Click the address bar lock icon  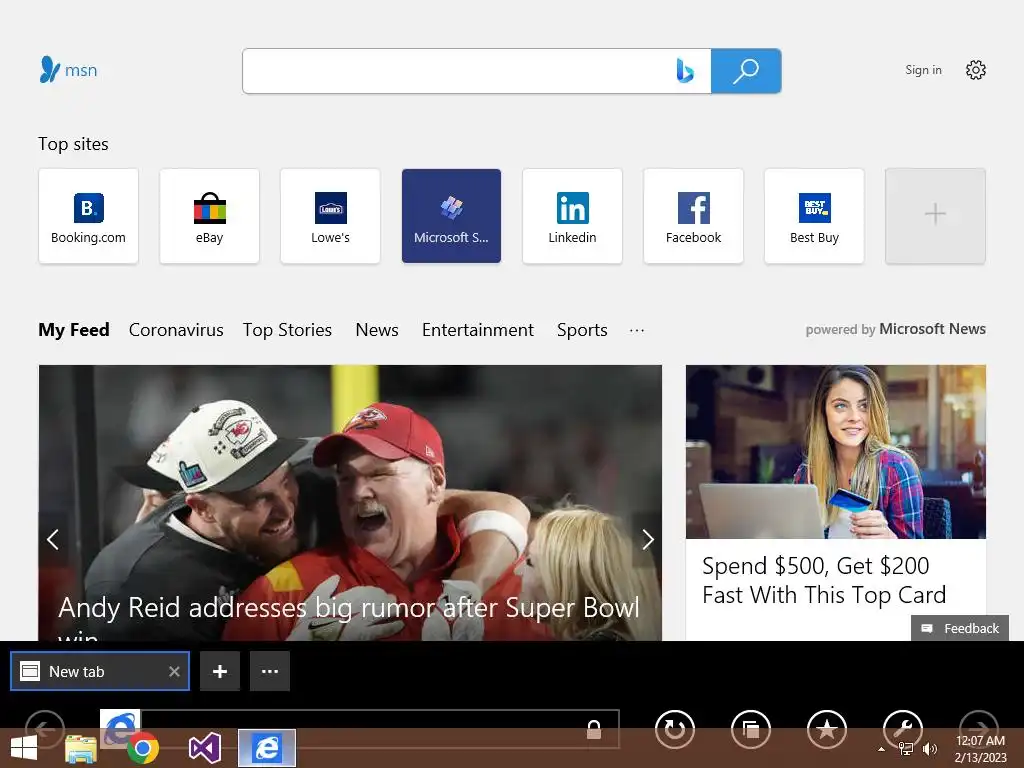[x=594, y=729]
